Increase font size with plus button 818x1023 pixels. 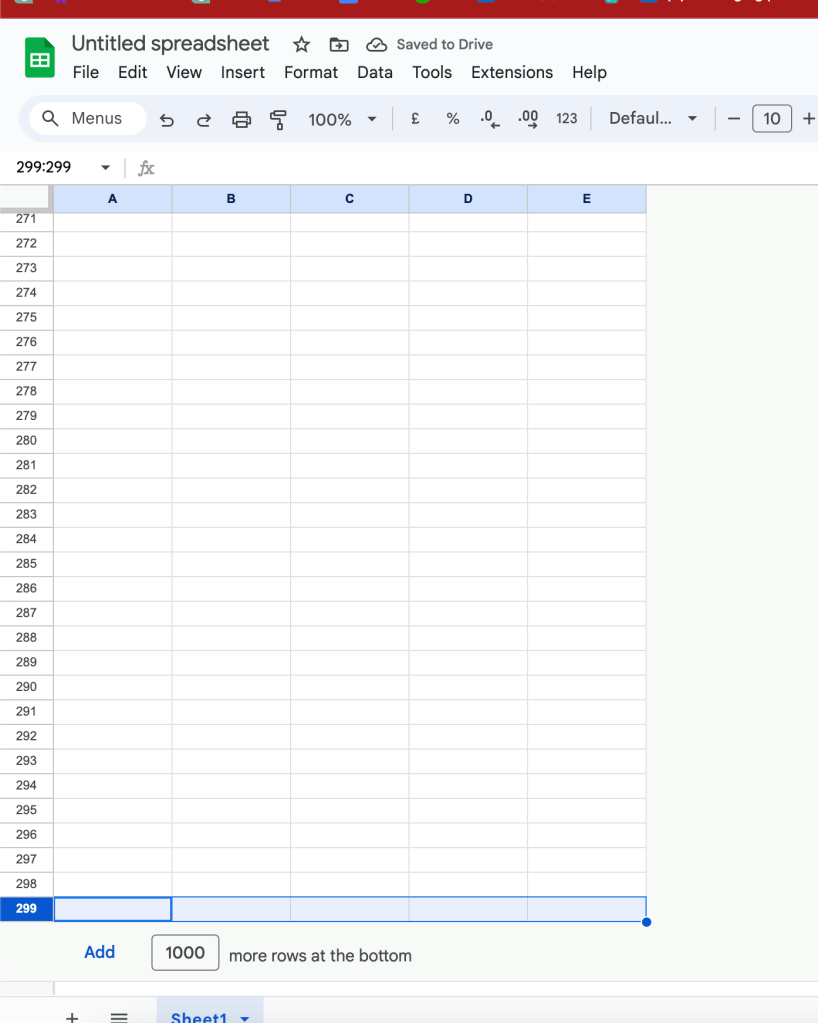809,119
